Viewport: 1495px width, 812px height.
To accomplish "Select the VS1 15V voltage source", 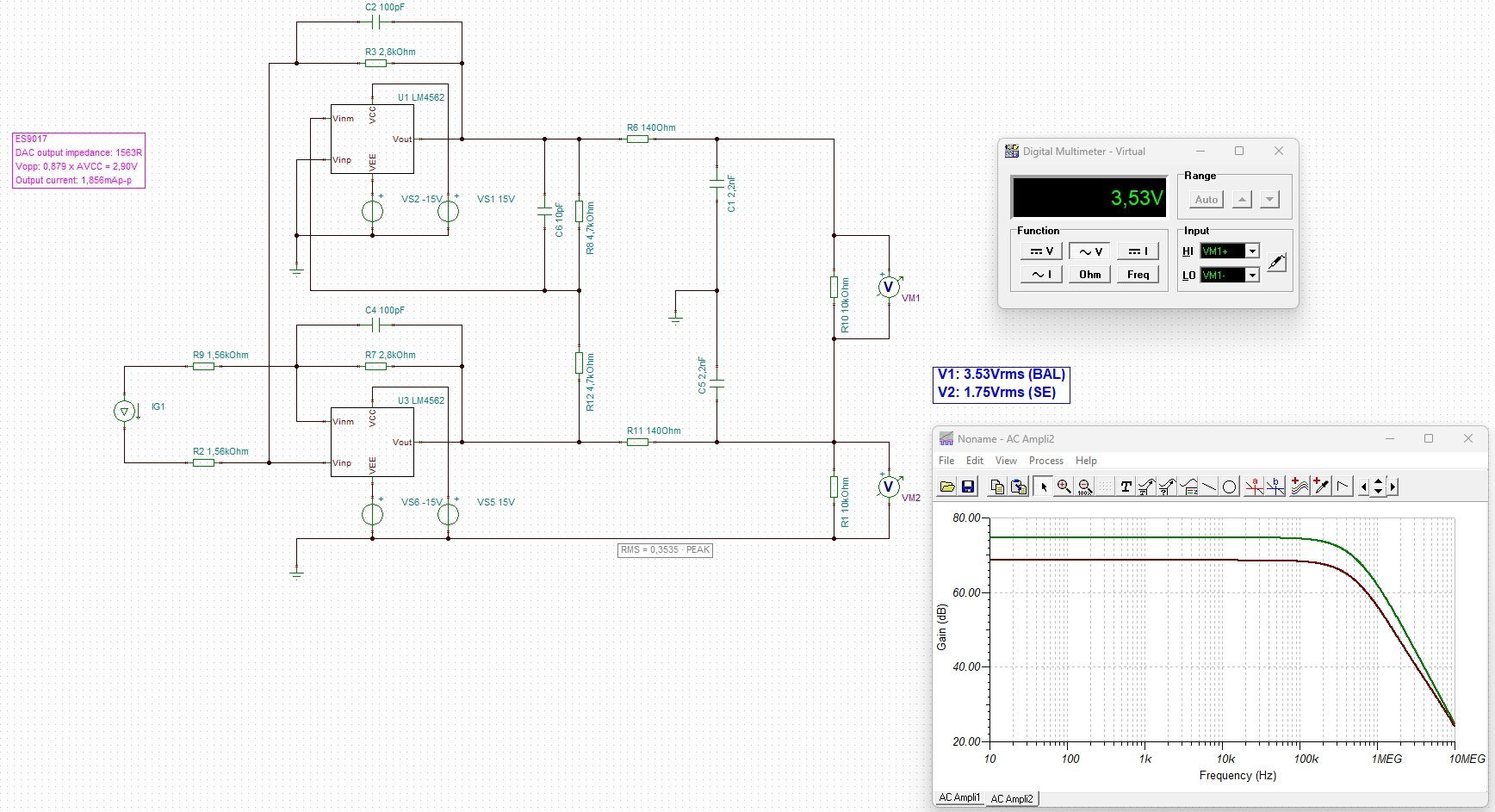I will (448, 211).
